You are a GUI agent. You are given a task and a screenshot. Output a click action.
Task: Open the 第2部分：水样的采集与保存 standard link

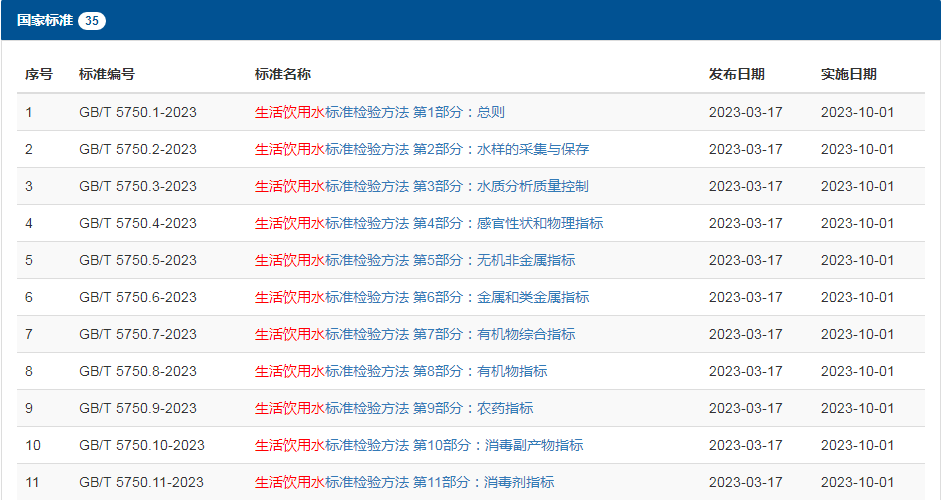pyautogui.click(x=422, y=149)
